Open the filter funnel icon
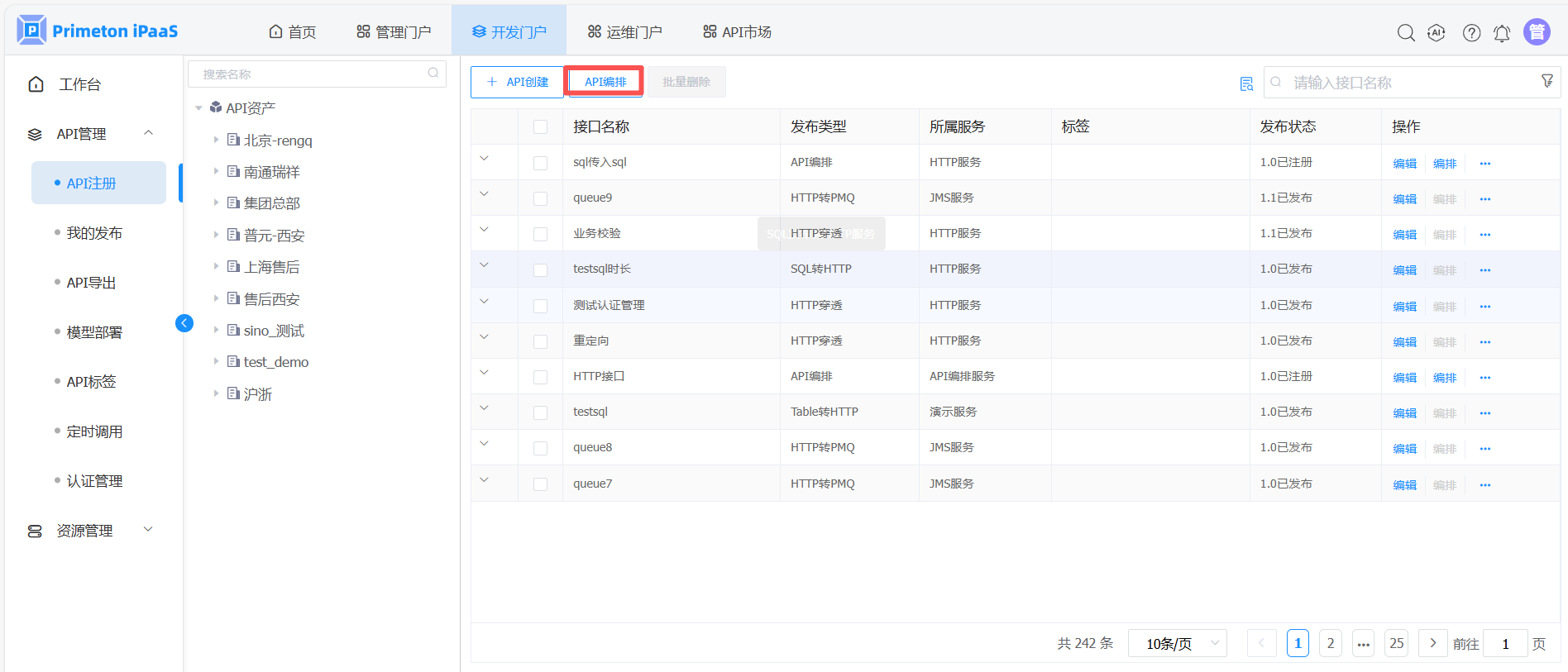 pyautogui.click(x=1546, y=81)
